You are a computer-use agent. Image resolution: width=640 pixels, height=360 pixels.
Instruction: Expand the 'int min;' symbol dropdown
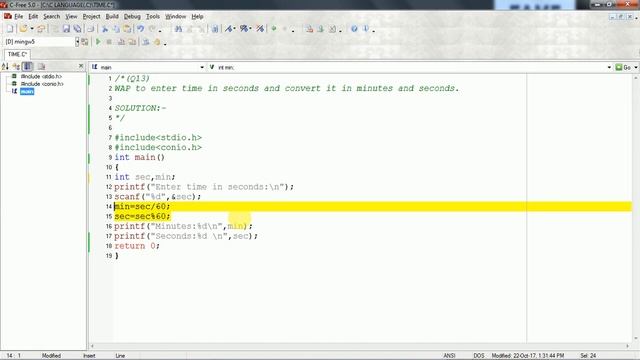pyautogui.click(x=609, y=67)
